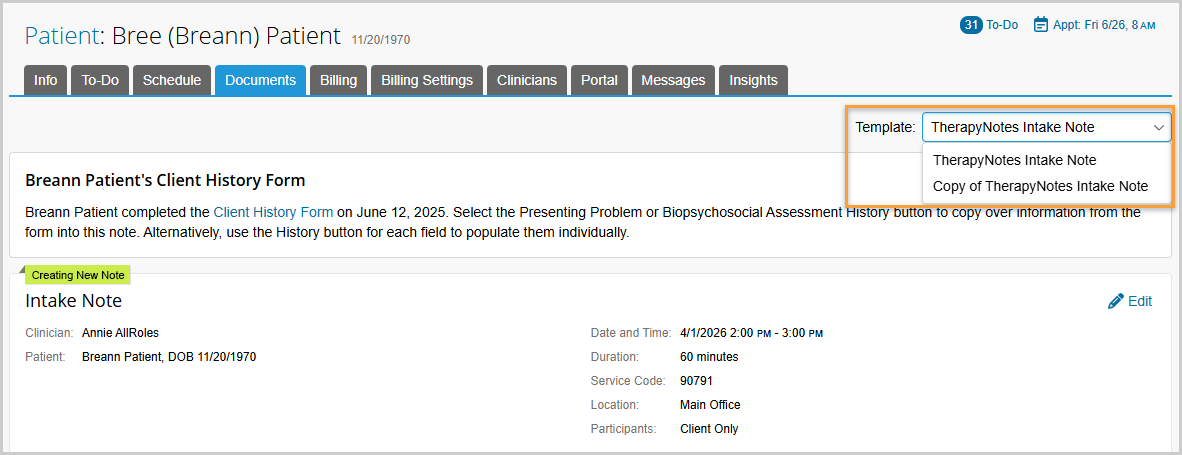
Task: Switch to the To-Do tab
Action: 100,81
